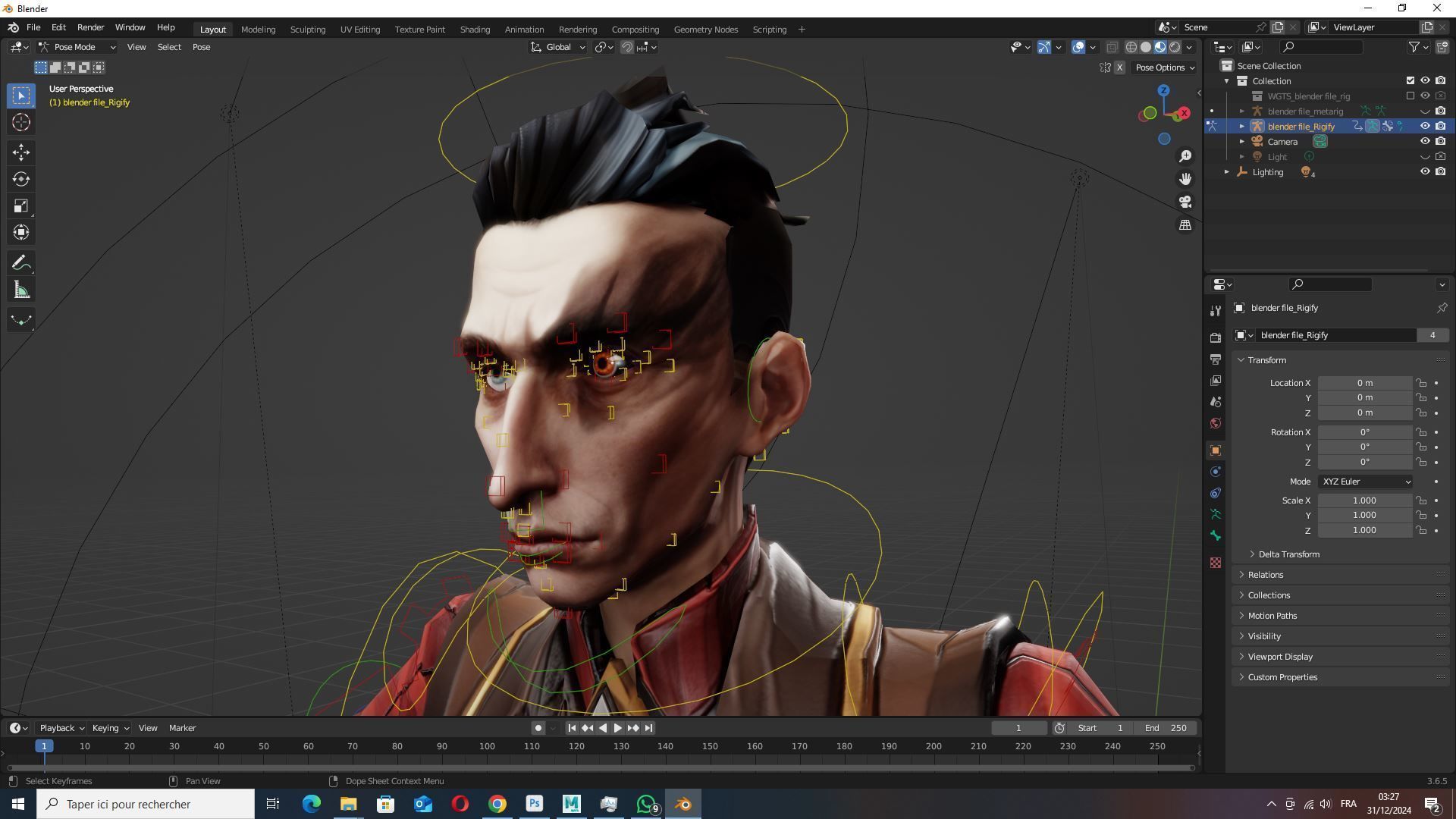Open Pose Options popover

(1164, 67)
